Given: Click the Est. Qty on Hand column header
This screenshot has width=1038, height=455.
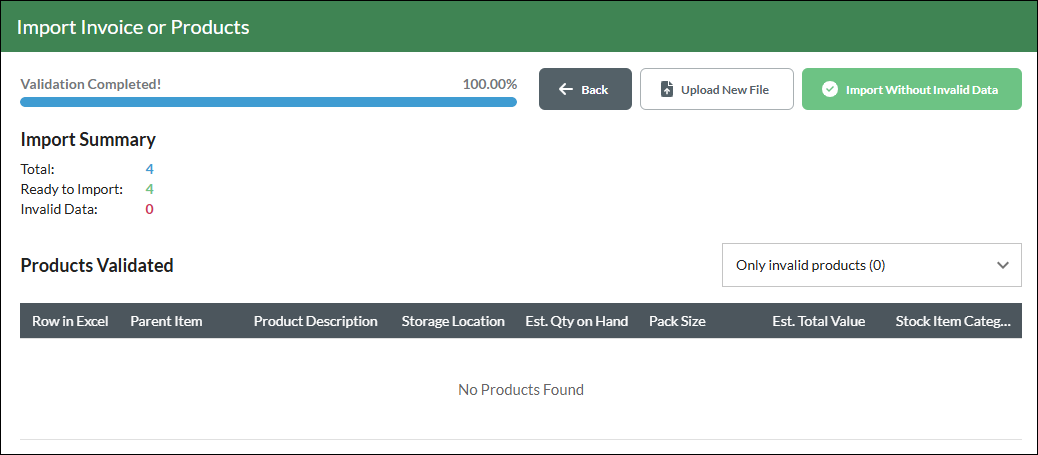Looking at the screenshot, I should pyautogui.click(x=577, y=321).
